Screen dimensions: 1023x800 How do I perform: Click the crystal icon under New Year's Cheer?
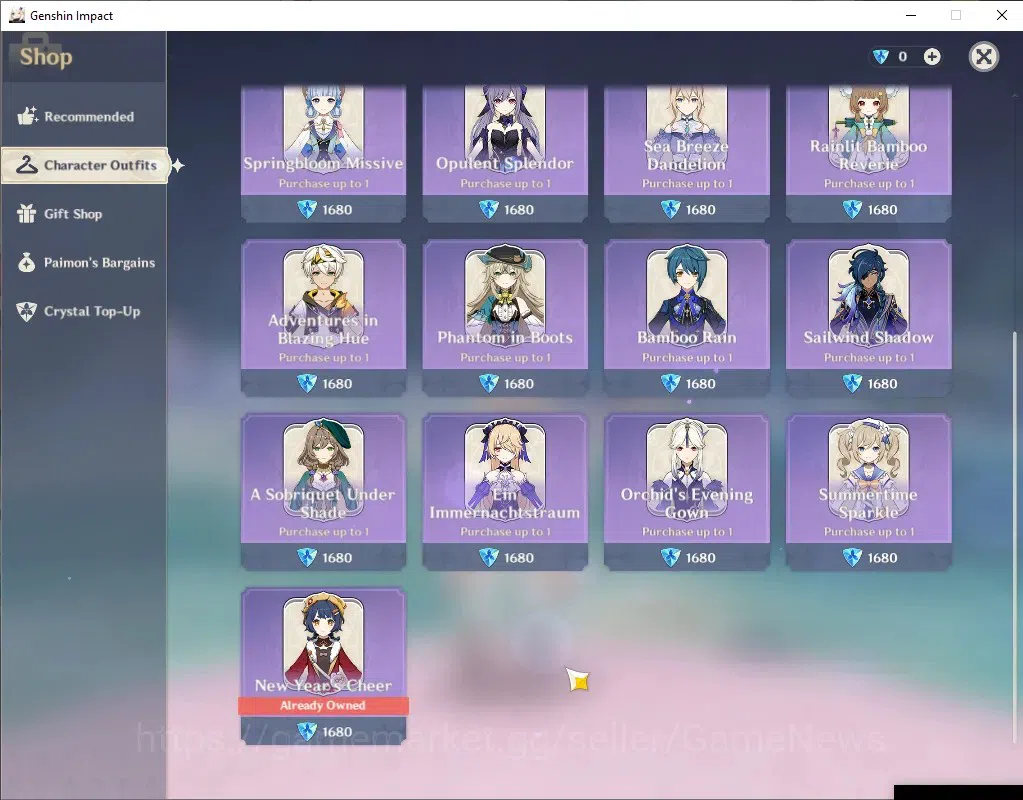[307, 731]
